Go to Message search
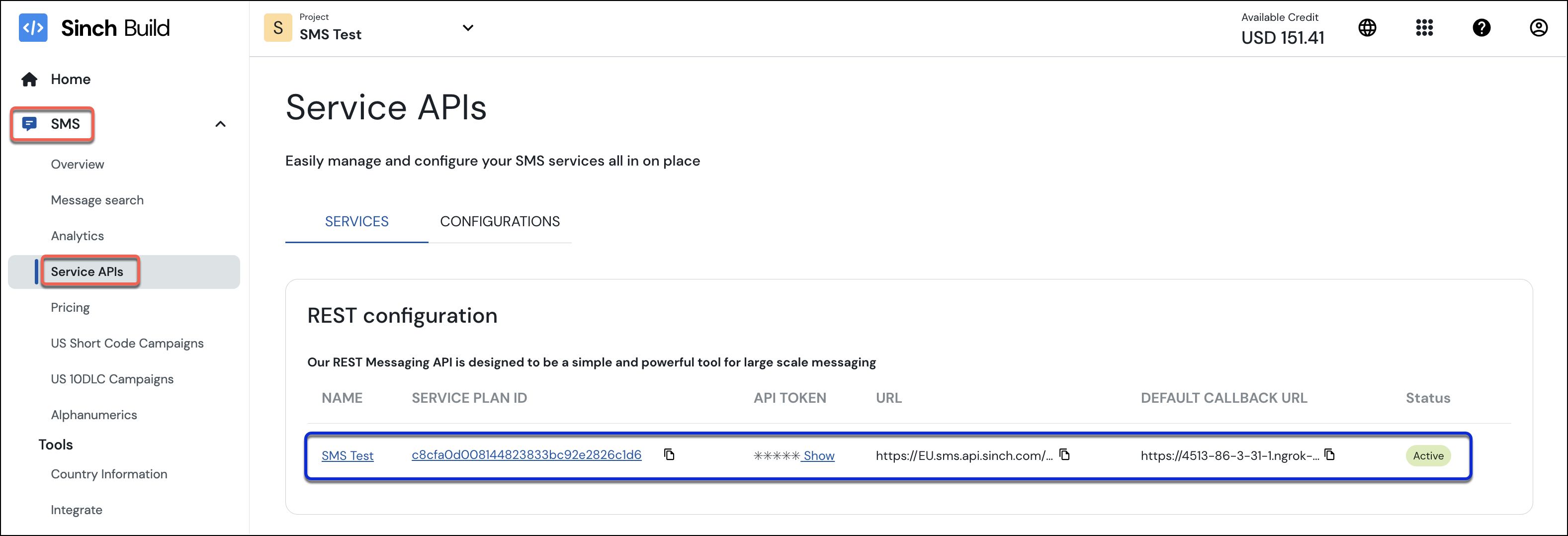Viewport: 1568px width, 536px height. pyautogui.click(x=97, y=200)
